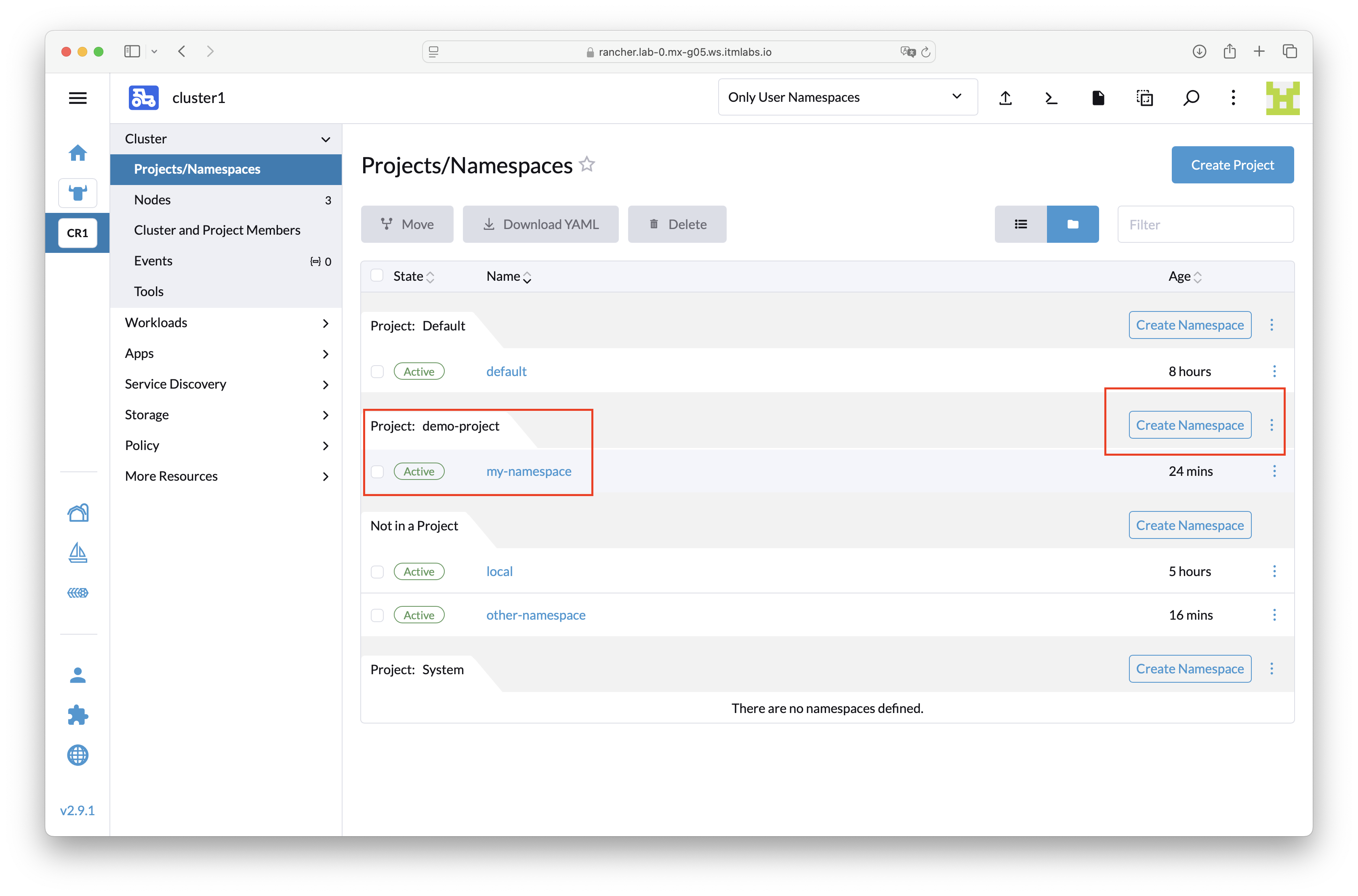Open the my-namespace link
The height and width of the screenshot is (896, 1358).
click(528, 471)
